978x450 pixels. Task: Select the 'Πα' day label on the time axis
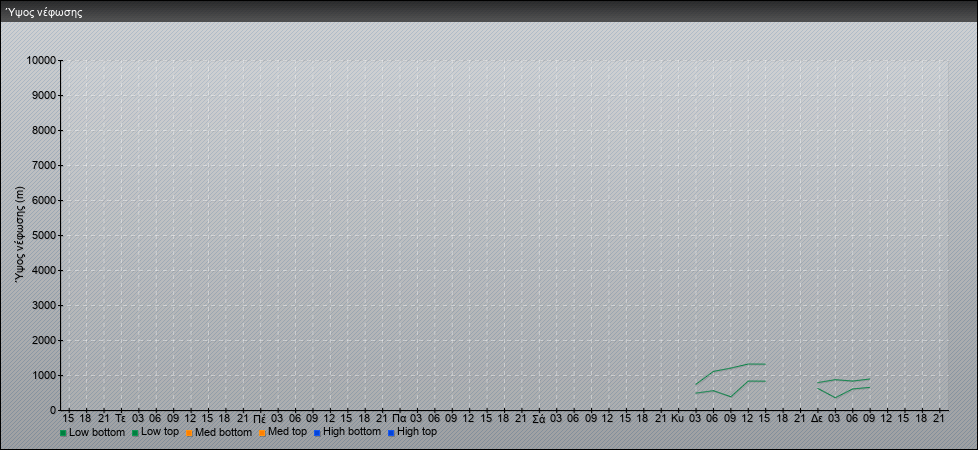point(400,419)
